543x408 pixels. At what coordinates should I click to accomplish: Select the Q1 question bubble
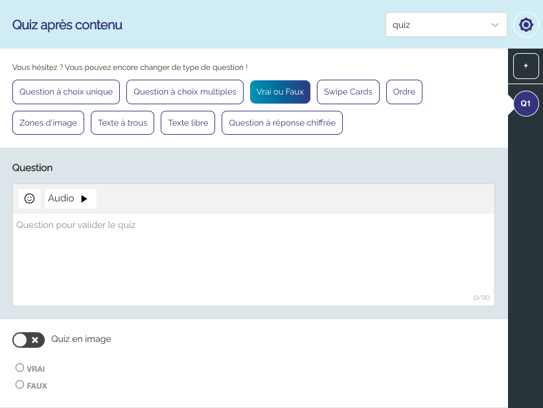click(526, 103)
